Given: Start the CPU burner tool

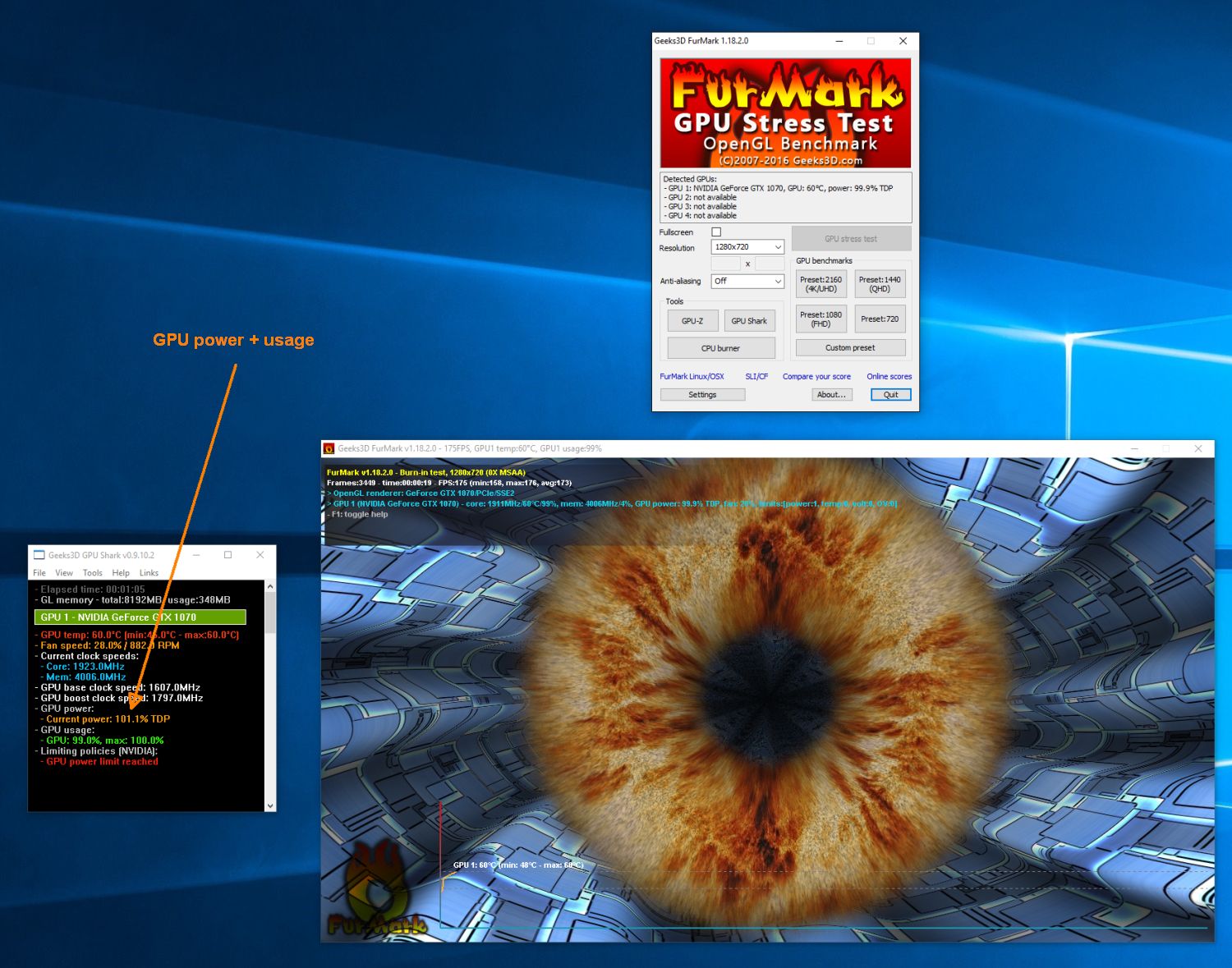Looking at the screenshot, I should click(721, 348).
